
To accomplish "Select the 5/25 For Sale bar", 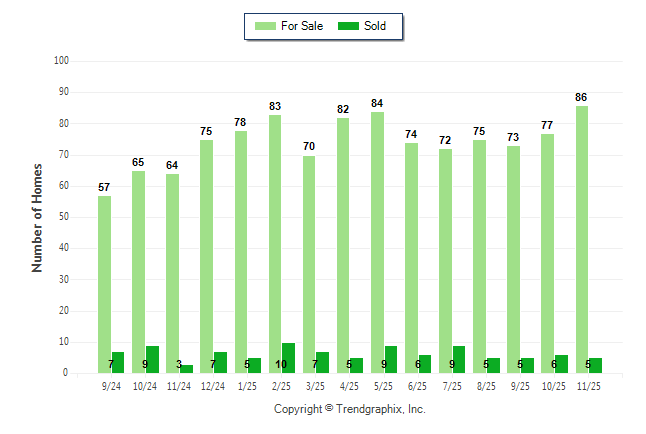I will (377, 242).
